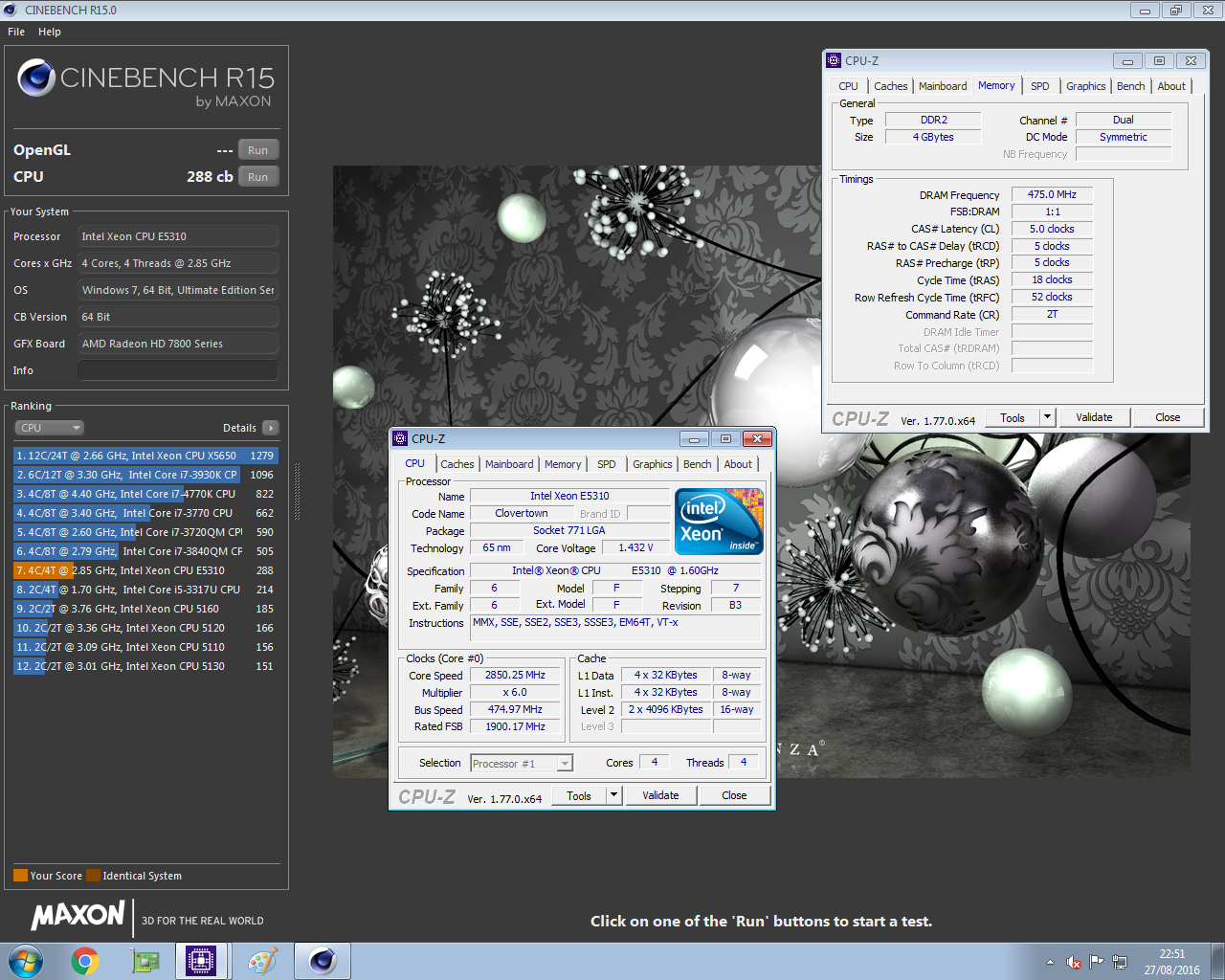
Task: Open the Details arrow in Ranking
Action: (x=271, y=428)
